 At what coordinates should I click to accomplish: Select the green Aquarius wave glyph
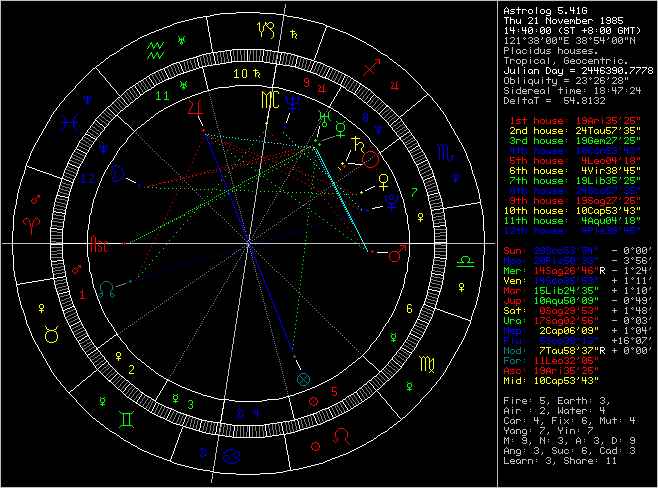click(x=156, y=50)
